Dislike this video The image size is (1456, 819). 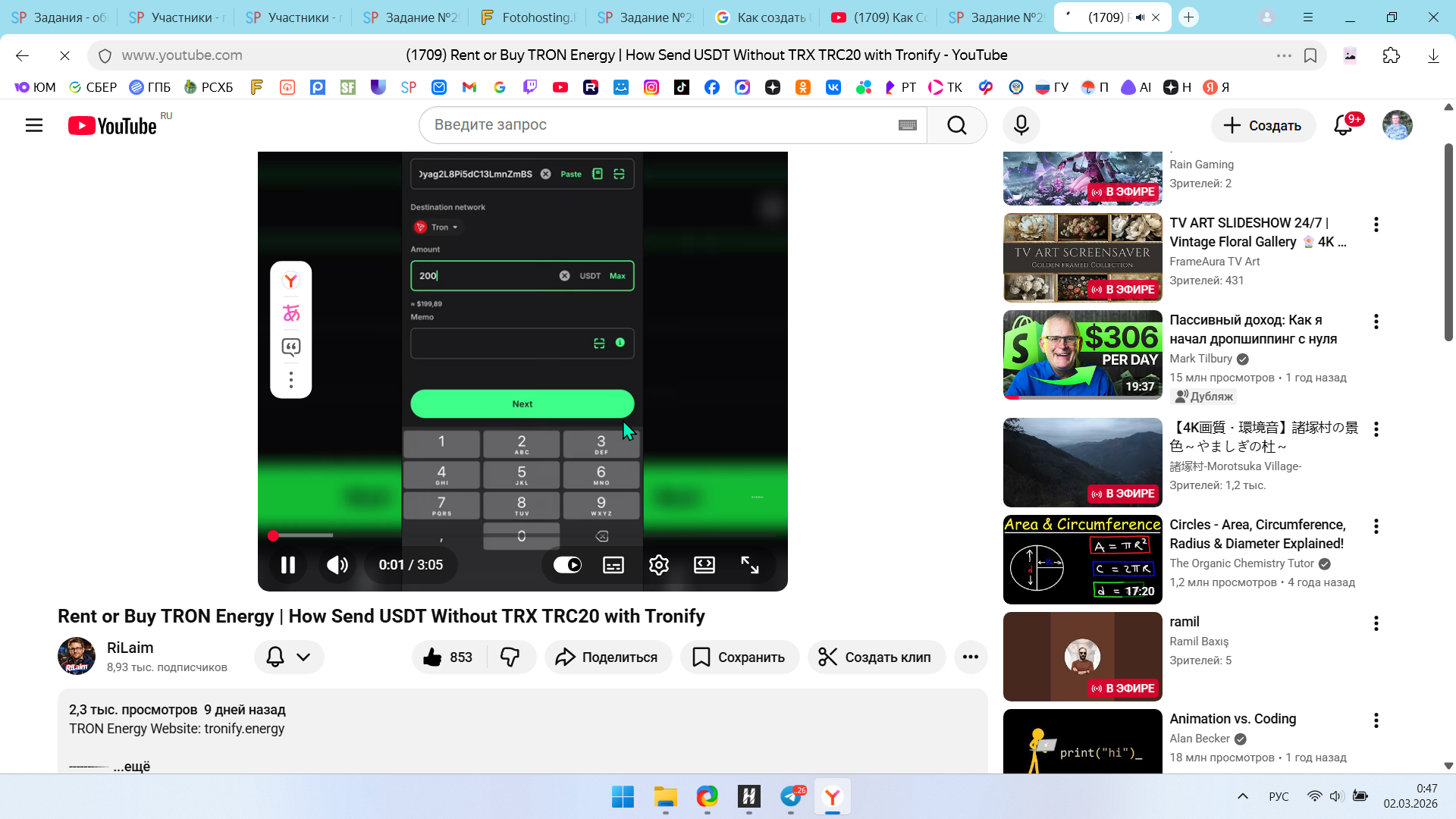510,657
